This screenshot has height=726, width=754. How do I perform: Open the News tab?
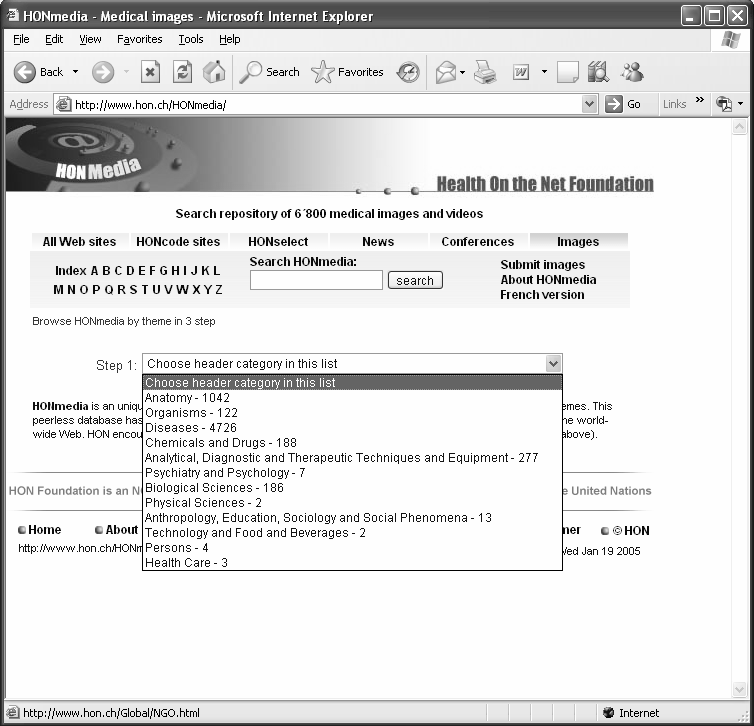click(378, 241)
